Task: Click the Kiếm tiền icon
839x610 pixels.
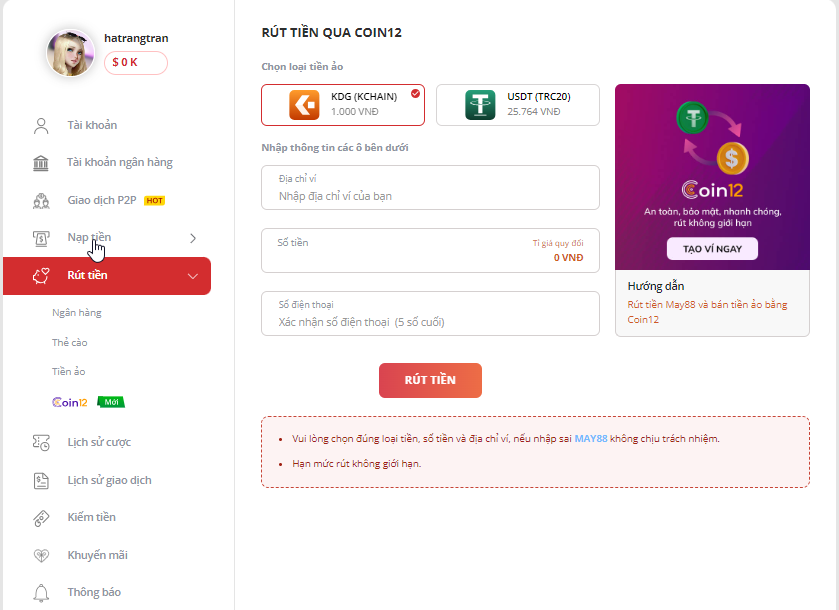Action: pos(41,517)
